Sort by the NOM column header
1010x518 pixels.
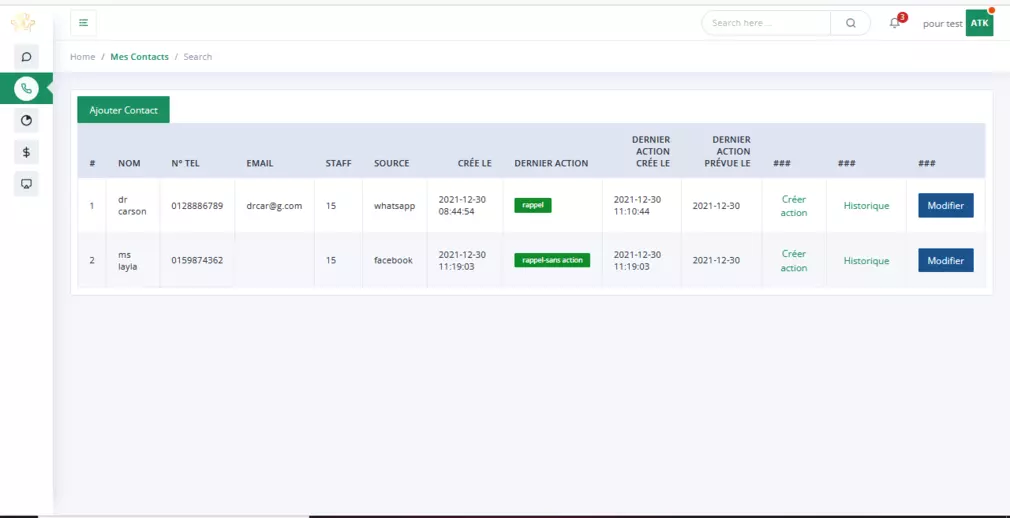click(x=129, y=163)
